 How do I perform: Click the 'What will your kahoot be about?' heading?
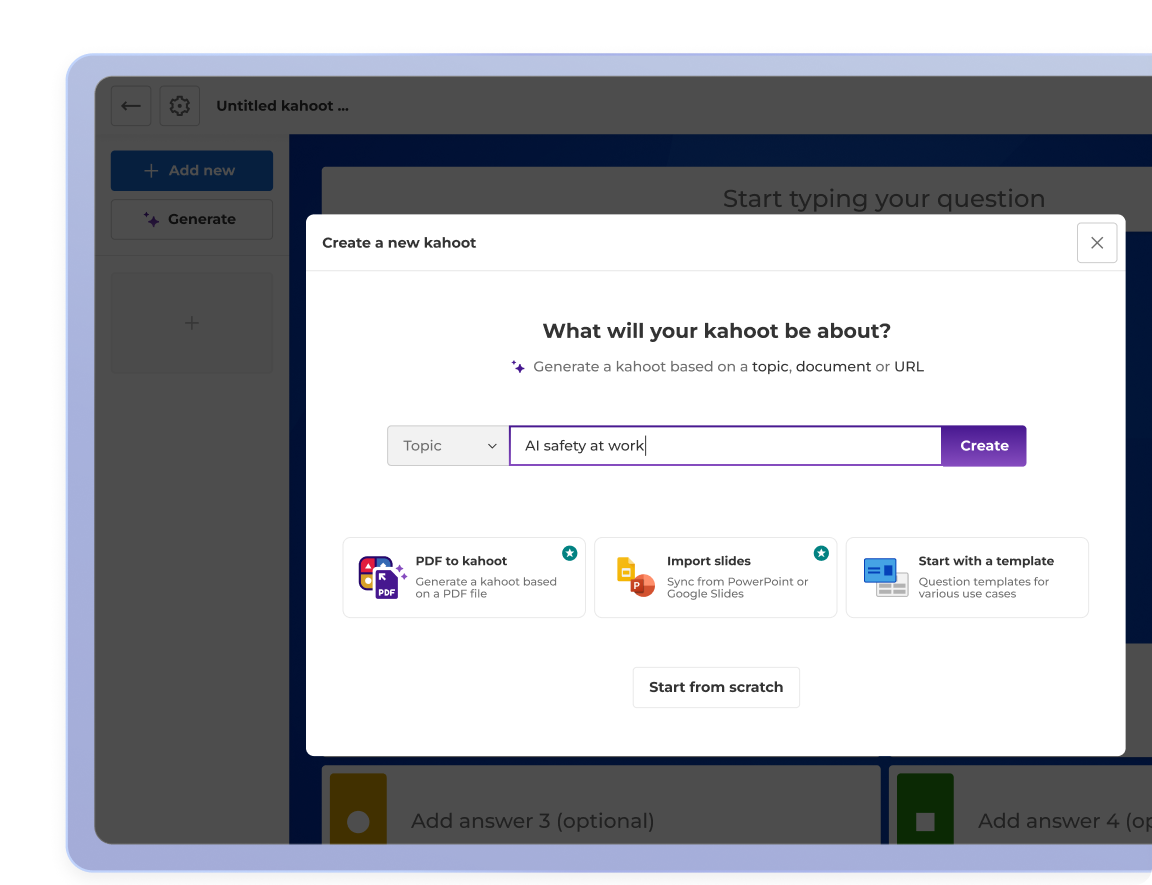click(716, 331)
